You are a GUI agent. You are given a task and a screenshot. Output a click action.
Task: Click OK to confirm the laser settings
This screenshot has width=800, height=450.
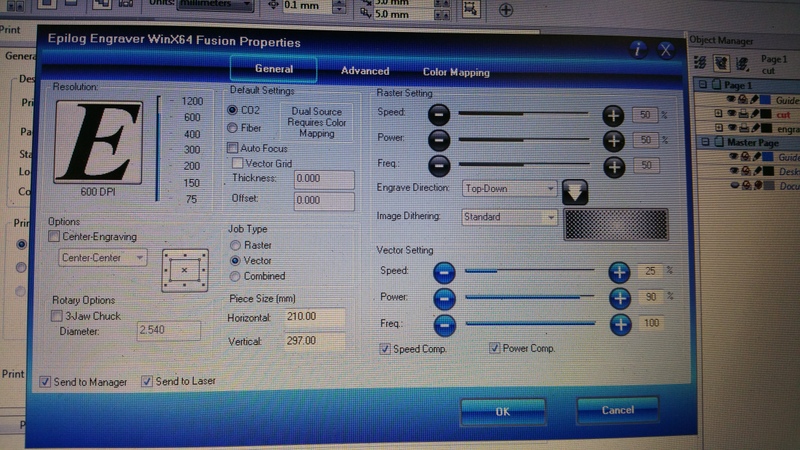503,411
